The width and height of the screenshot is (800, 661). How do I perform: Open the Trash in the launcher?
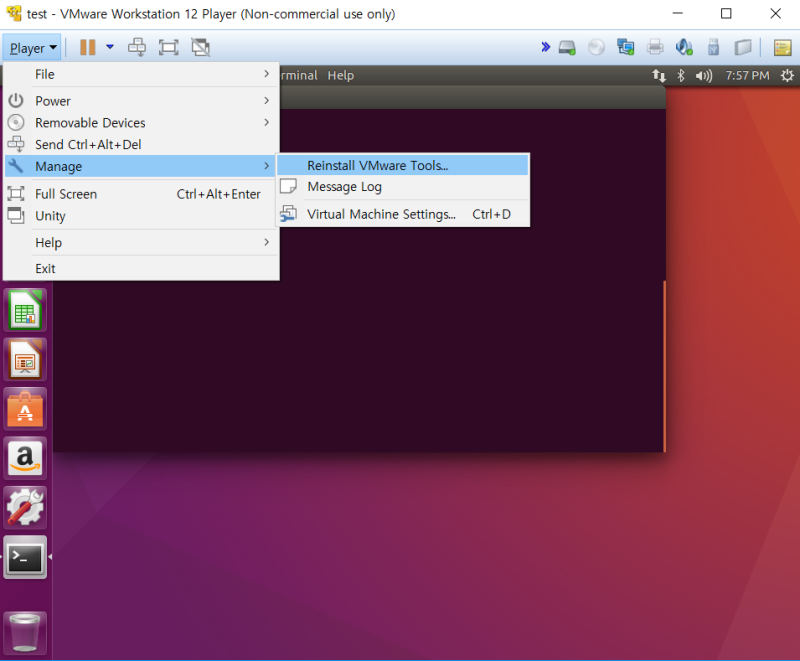point(25,633)
